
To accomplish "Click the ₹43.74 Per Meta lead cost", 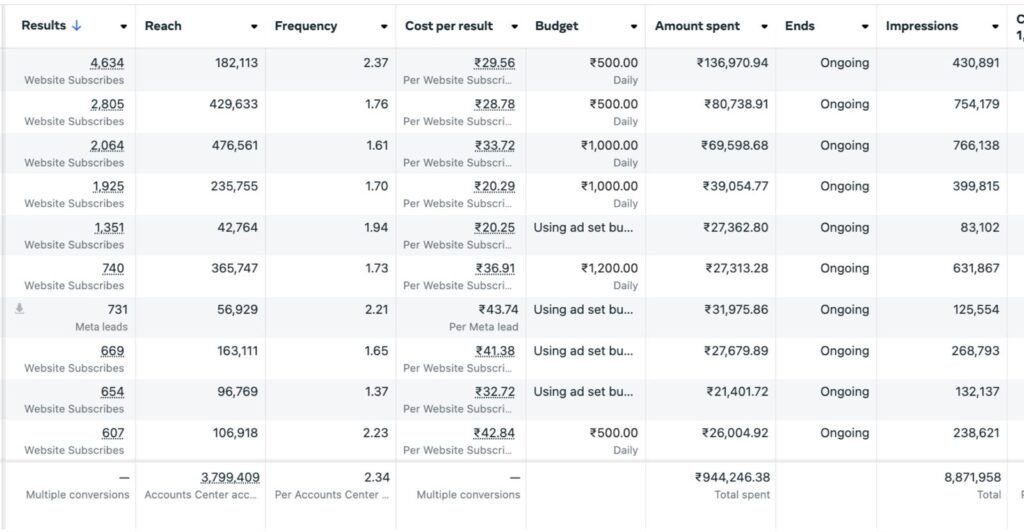I will 498,310.
